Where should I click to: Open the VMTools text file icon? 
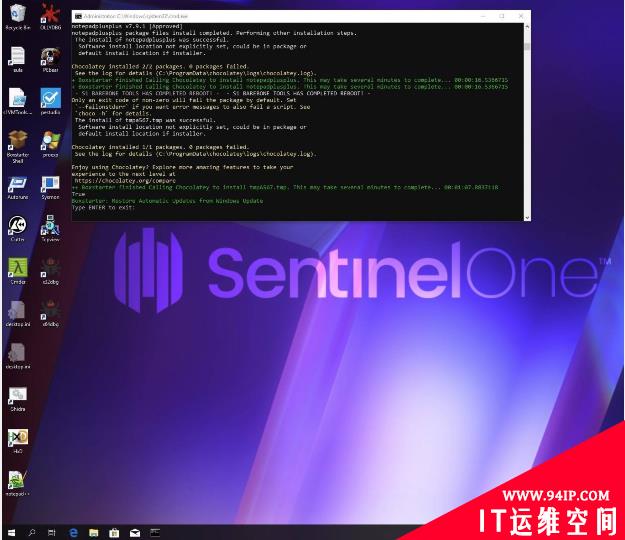coord(18,101)
